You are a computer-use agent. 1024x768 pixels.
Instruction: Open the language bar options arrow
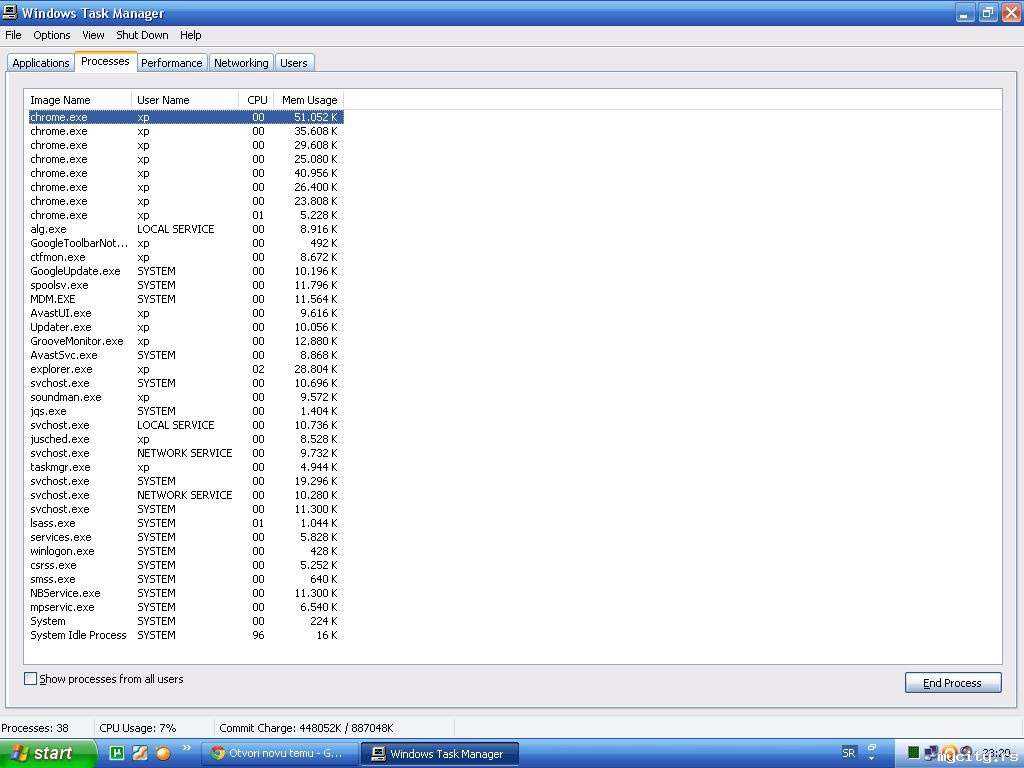point(871,759)
